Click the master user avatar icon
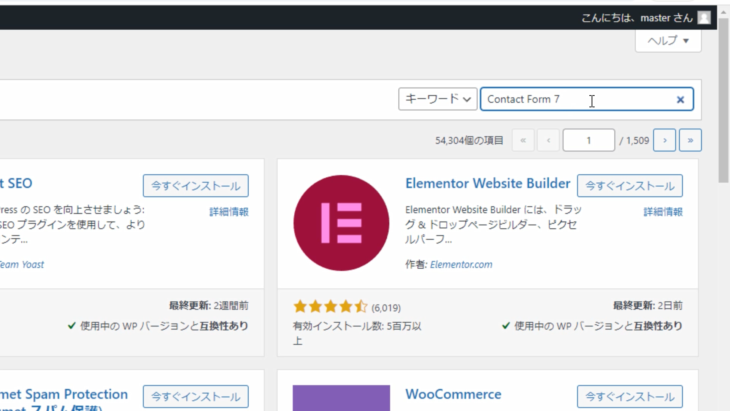730x411 pixels. [704, 18]
